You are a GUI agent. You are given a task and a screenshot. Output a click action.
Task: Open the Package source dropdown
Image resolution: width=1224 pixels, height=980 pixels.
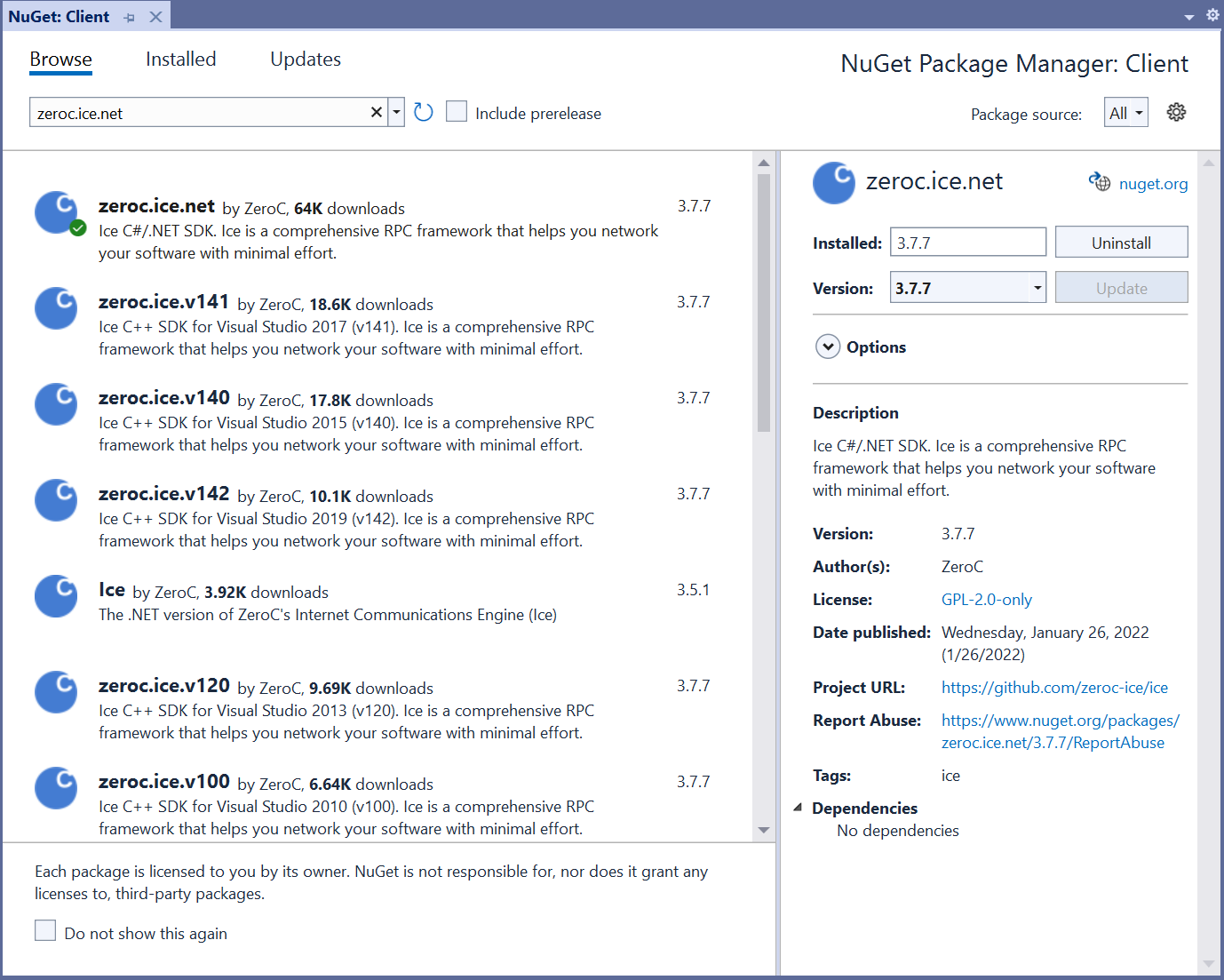coord(1125,113)
